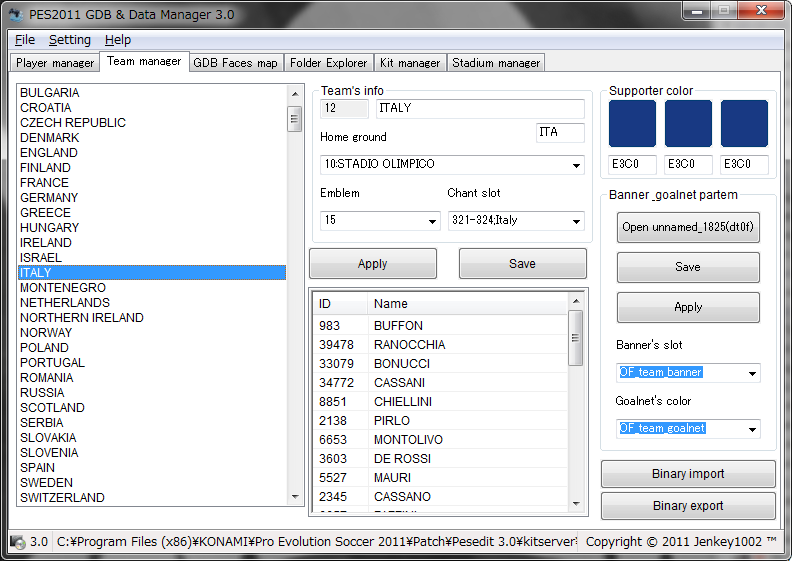The image size is (792, 561).
Task: Open the Setting menu
Action: click(70, 39)
